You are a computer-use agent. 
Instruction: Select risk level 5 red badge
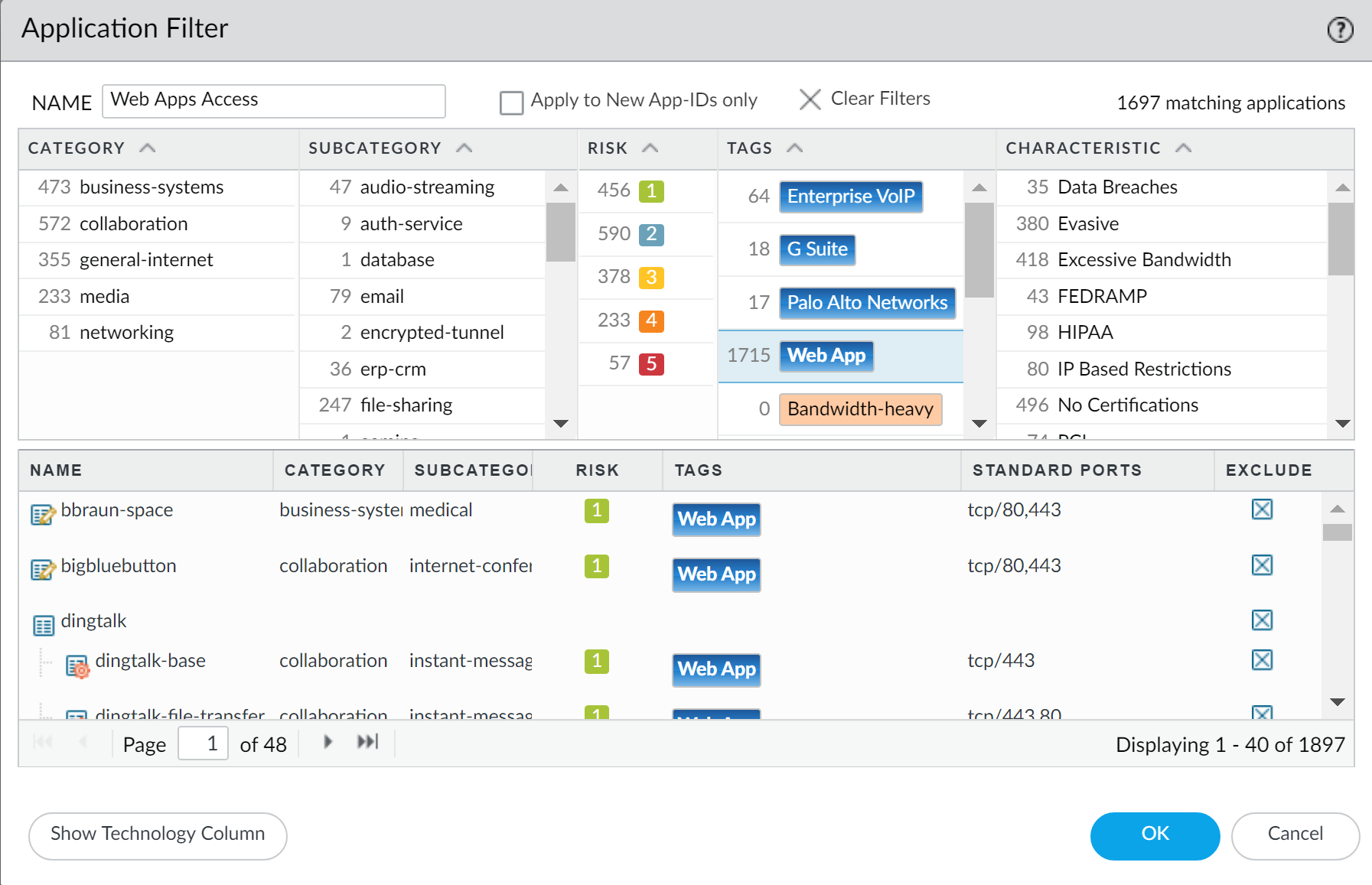(x=651, y=363)
